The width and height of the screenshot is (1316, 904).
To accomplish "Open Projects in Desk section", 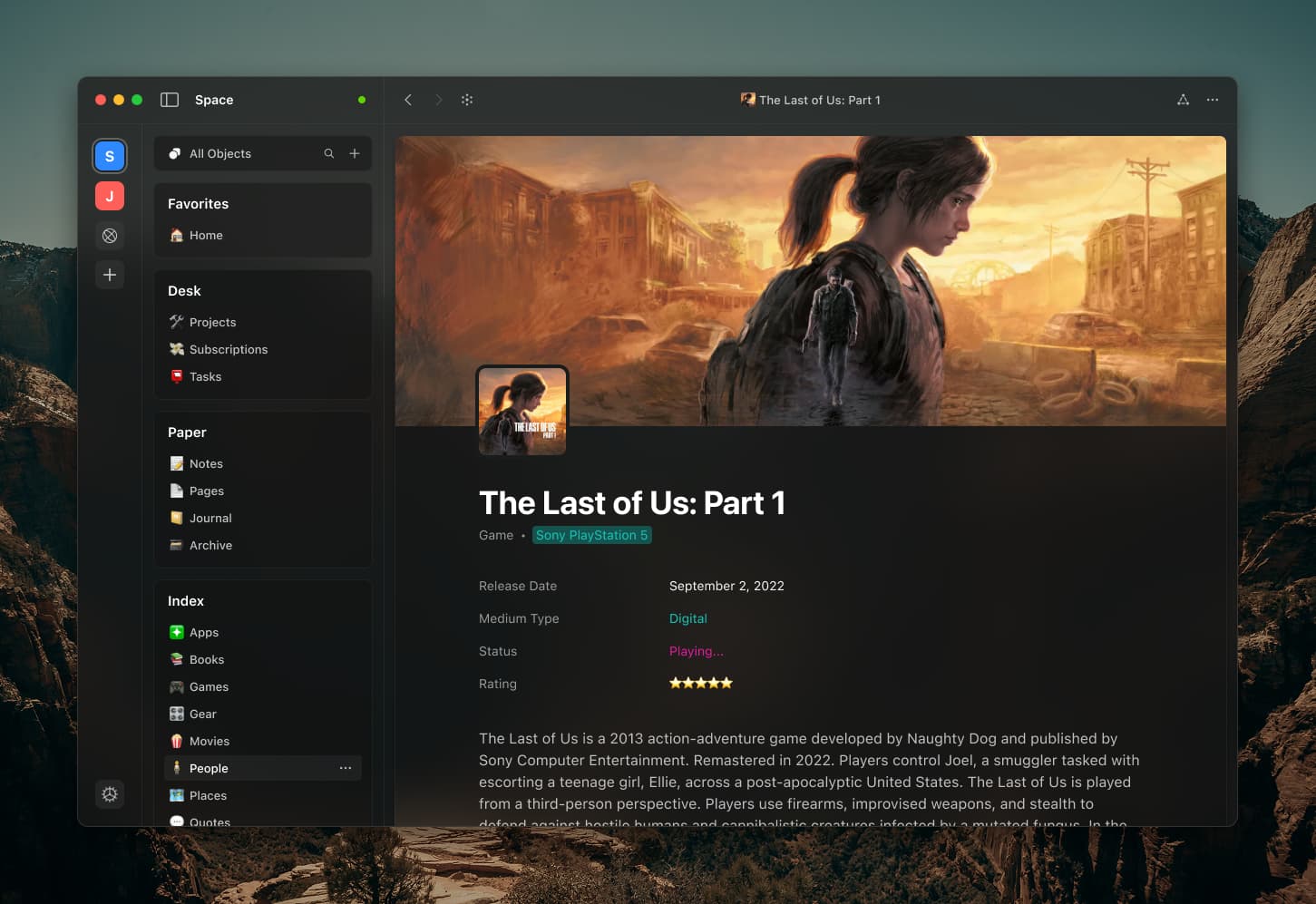I will [263, 322].
